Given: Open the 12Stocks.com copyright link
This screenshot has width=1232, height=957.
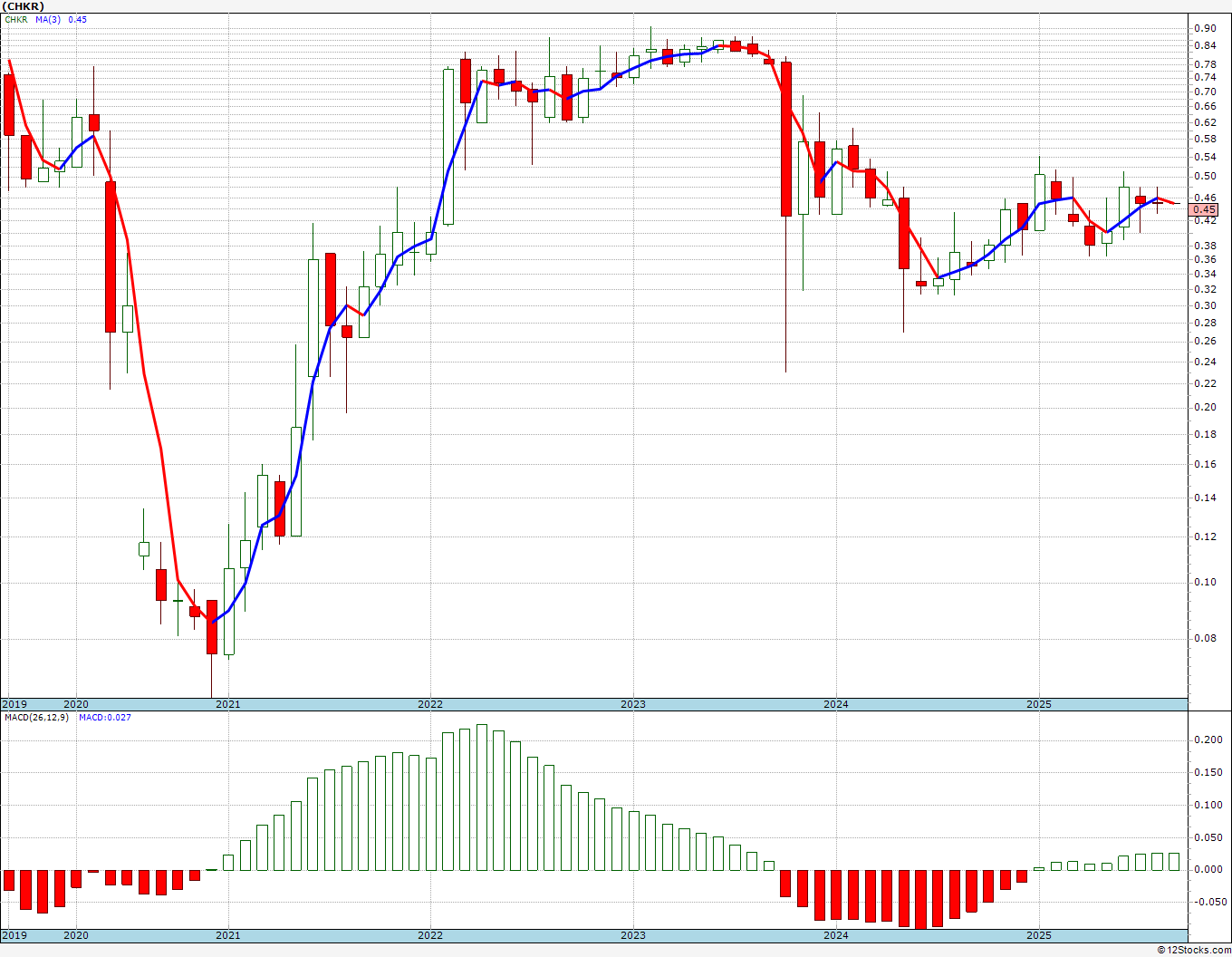Looking at the screenshot, I should tap(1194, 950).
